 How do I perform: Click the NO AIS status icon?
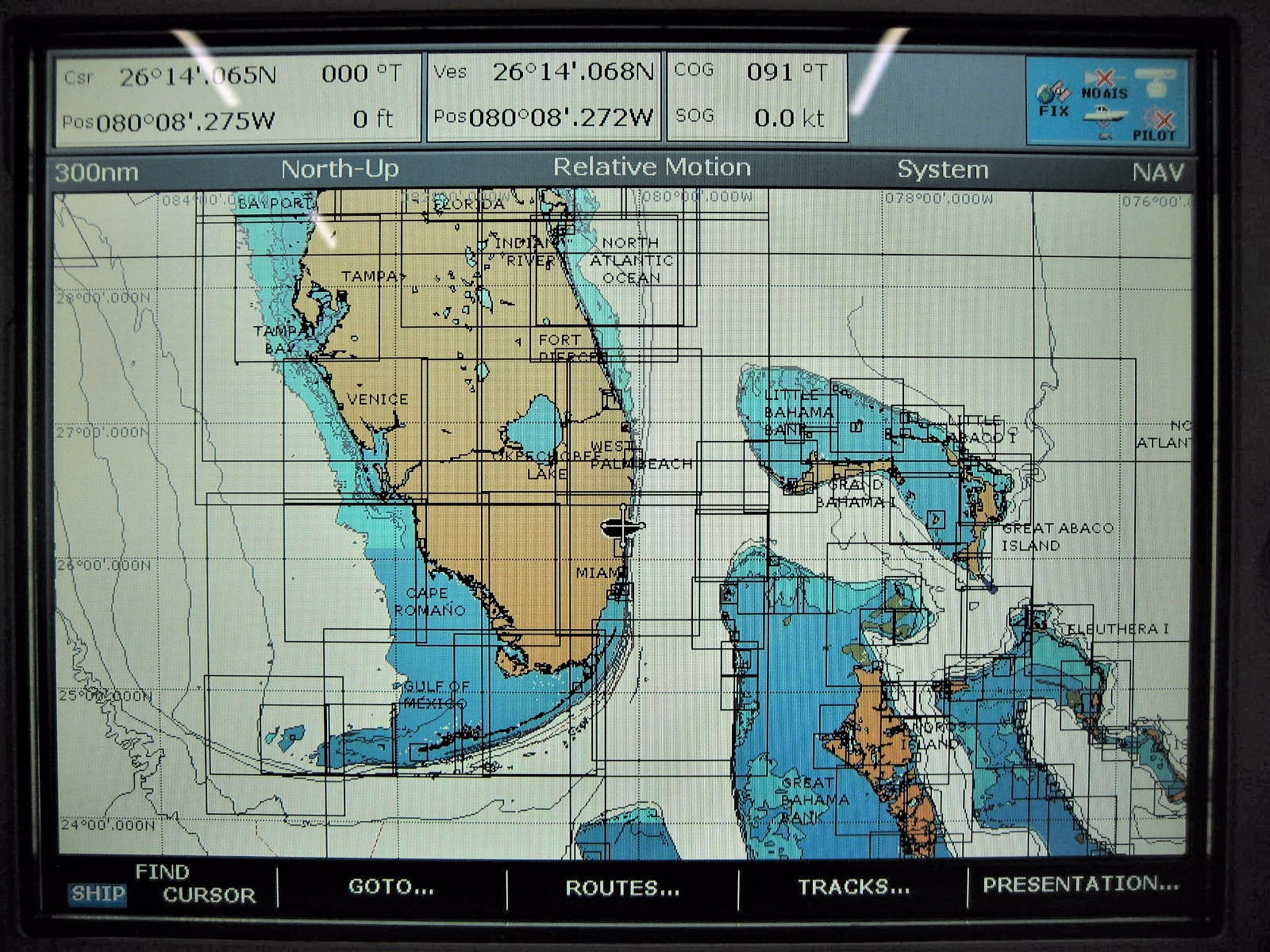[x=1104, y=85]
